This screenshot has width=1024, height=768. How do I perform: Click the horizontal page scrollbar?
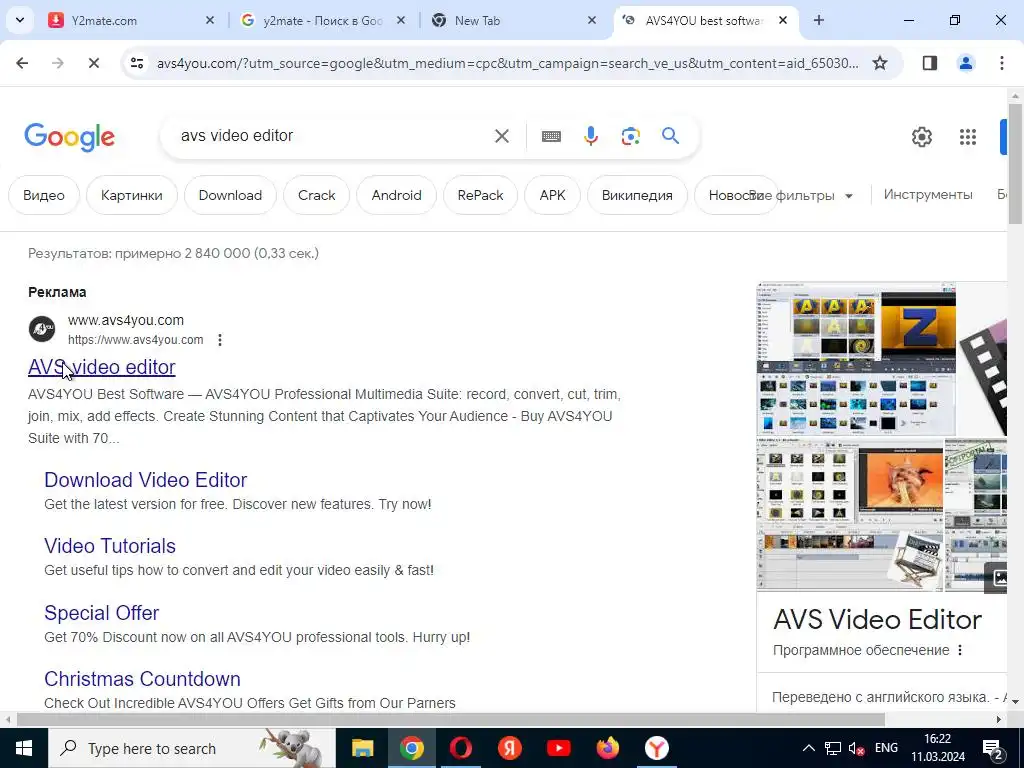pyautogui.click(x=451, y=720)
